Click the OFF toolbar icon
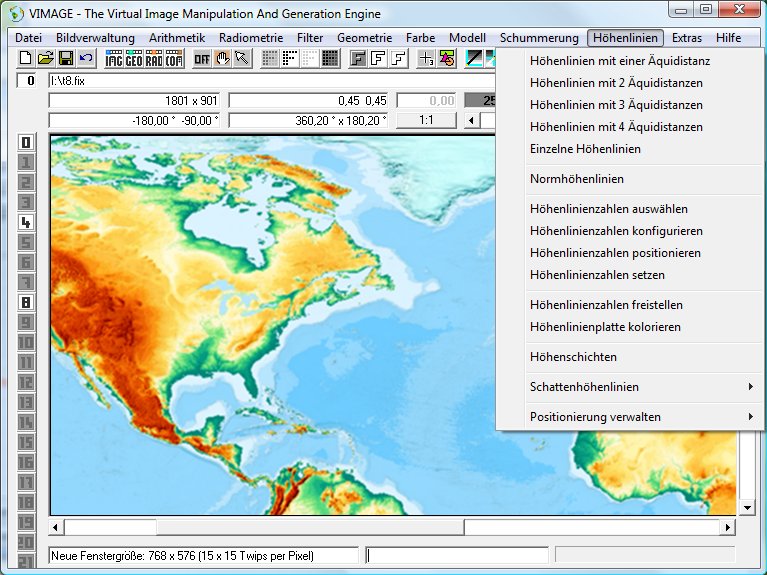This screenshot has height=575, width=767. coord(202,59)
